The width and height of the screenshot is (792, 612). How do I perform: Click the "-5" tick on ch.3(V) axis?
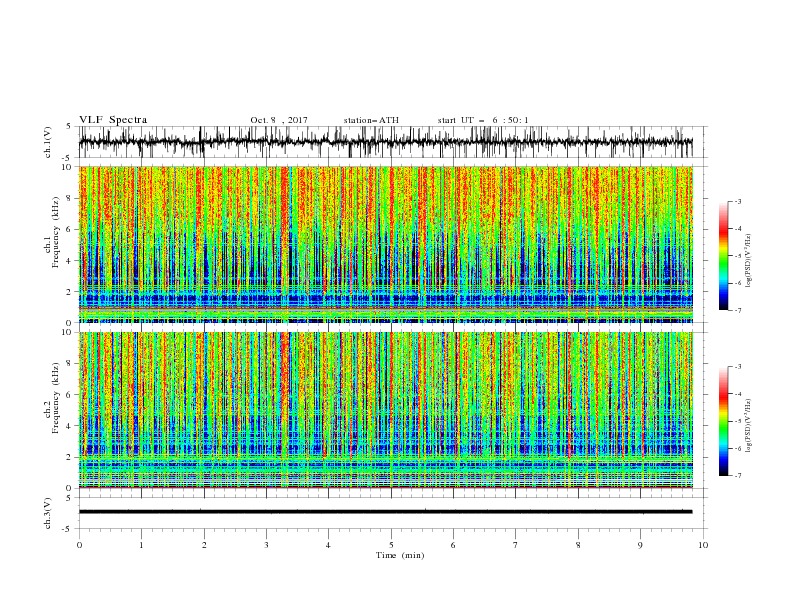(68, 529)
